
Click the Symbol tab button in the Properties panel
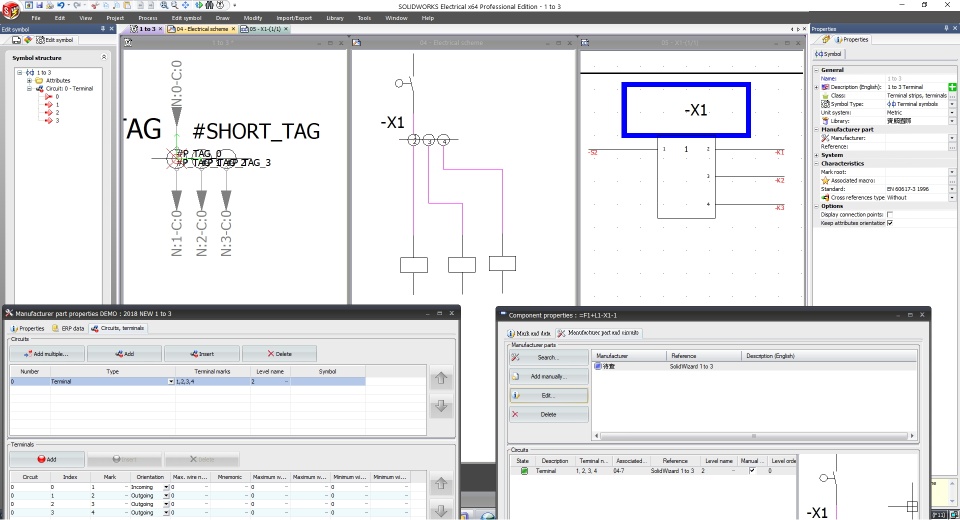pos(828,54)
